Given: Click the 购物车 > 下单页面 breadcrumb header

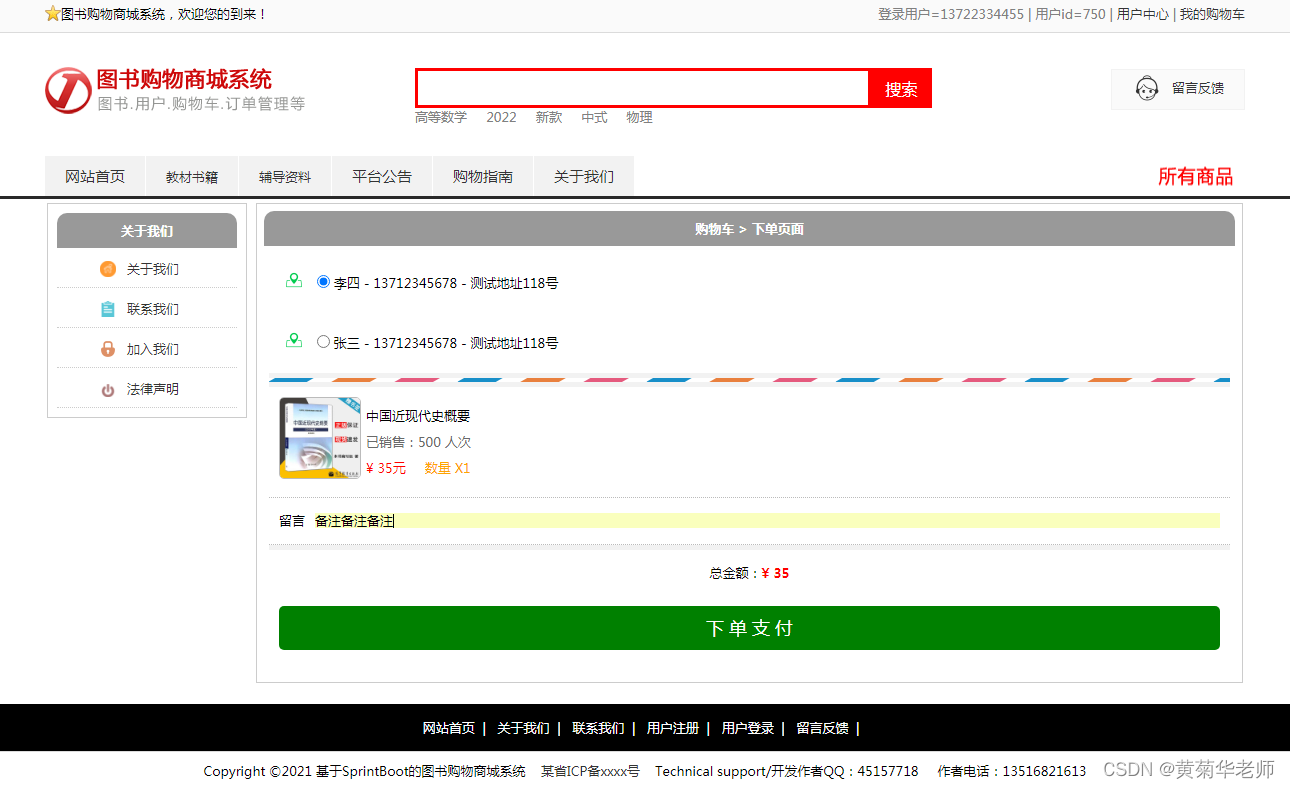Looking at the screenshot, I should click(749, 229).
